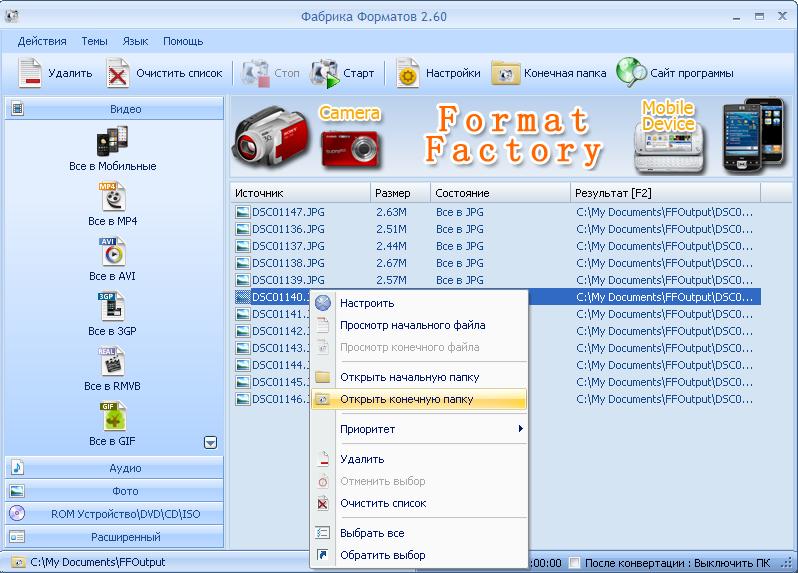Click the Mobile Device banner image

coord(670,136)
